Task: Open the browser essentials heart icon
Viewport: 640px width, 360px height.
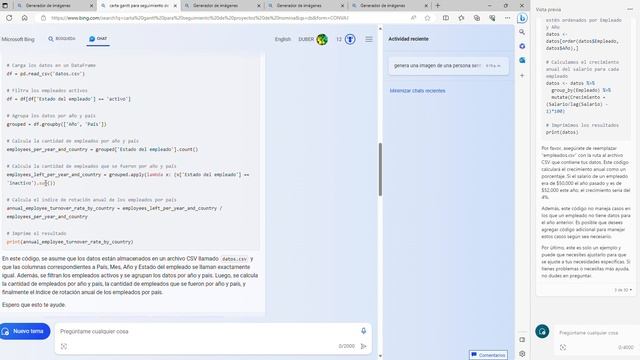Action: pyautogui.click(x=492, y=18)
